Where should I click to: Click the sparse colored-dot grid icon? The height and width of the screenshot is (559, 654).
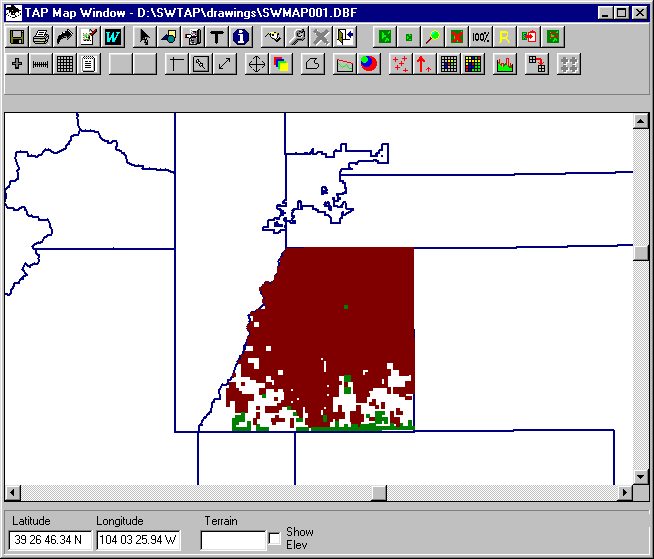pos(448,64)
